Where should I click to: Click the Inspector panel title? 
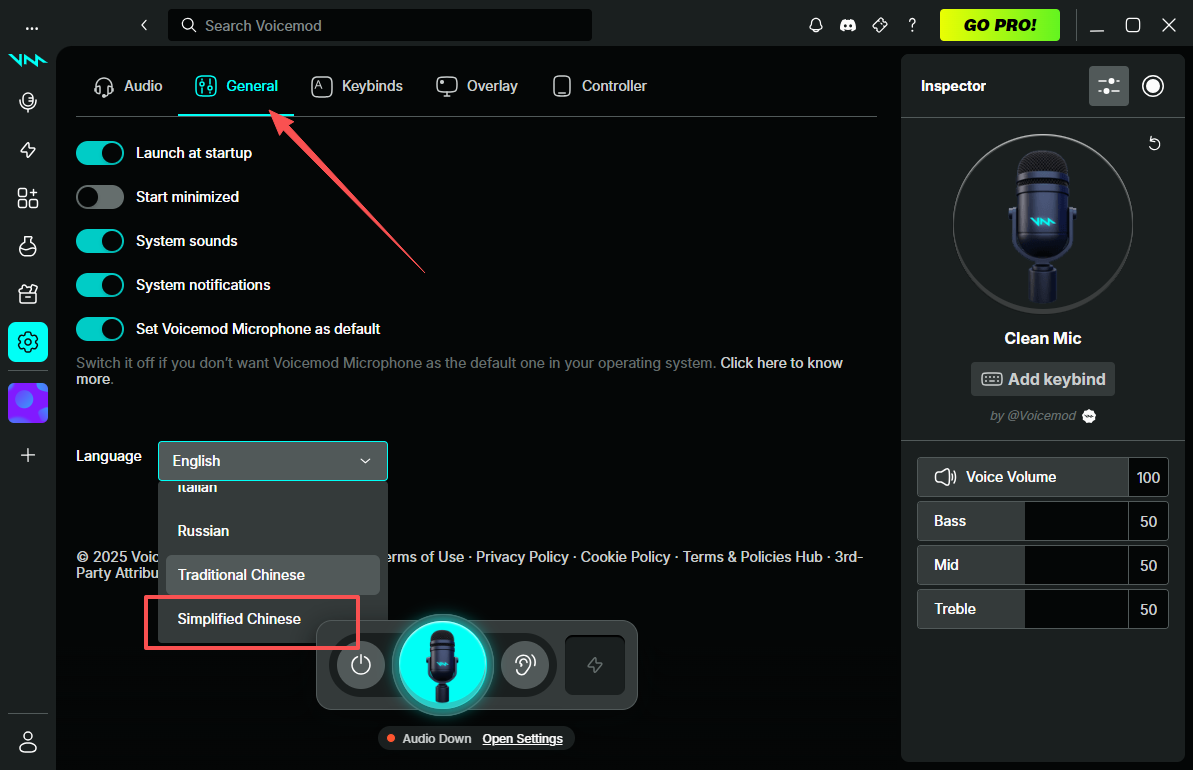[953, 86]
